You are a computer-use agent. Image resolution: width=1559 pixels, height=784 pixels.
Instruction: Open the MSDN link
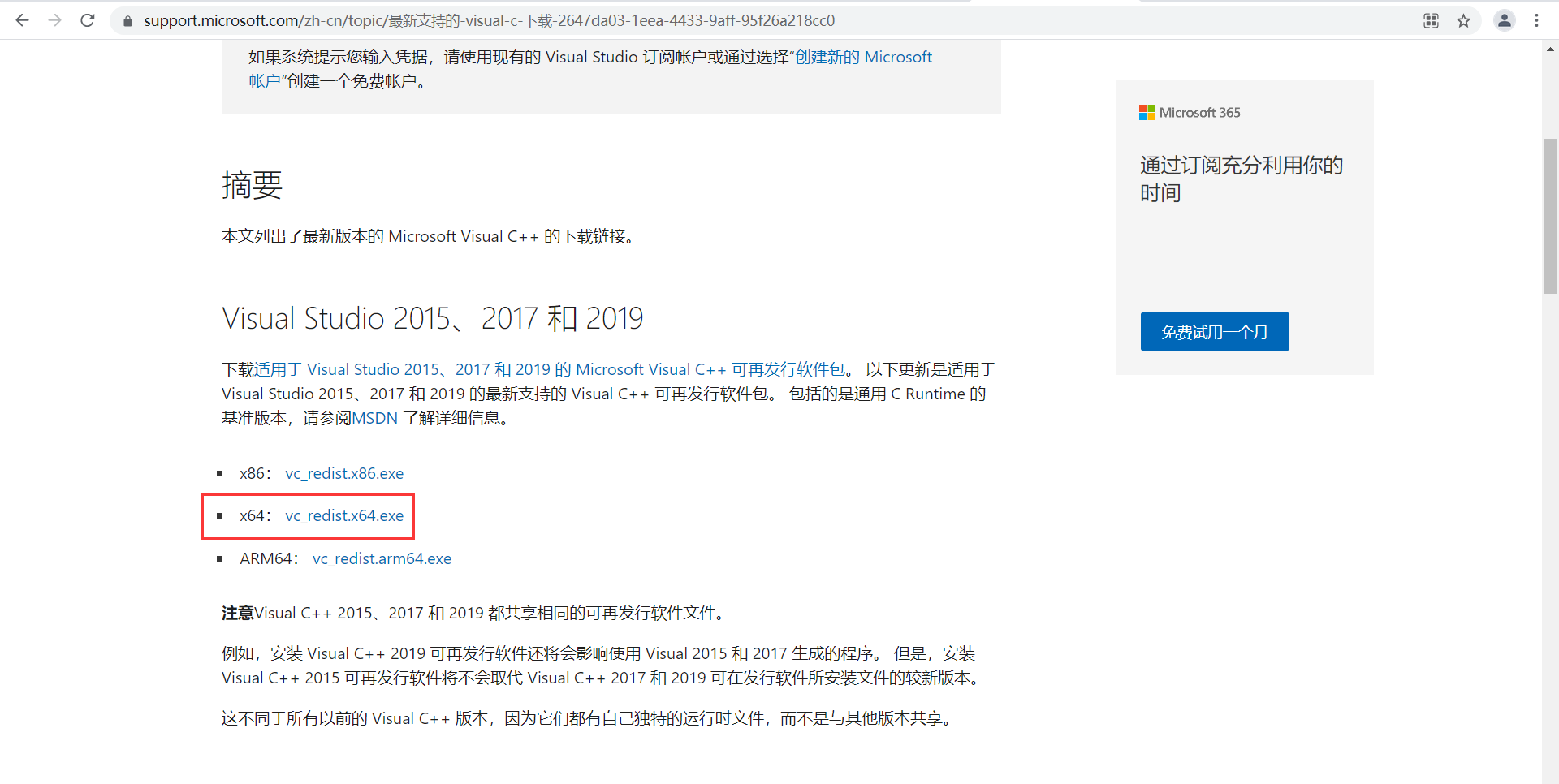point(375,418)
